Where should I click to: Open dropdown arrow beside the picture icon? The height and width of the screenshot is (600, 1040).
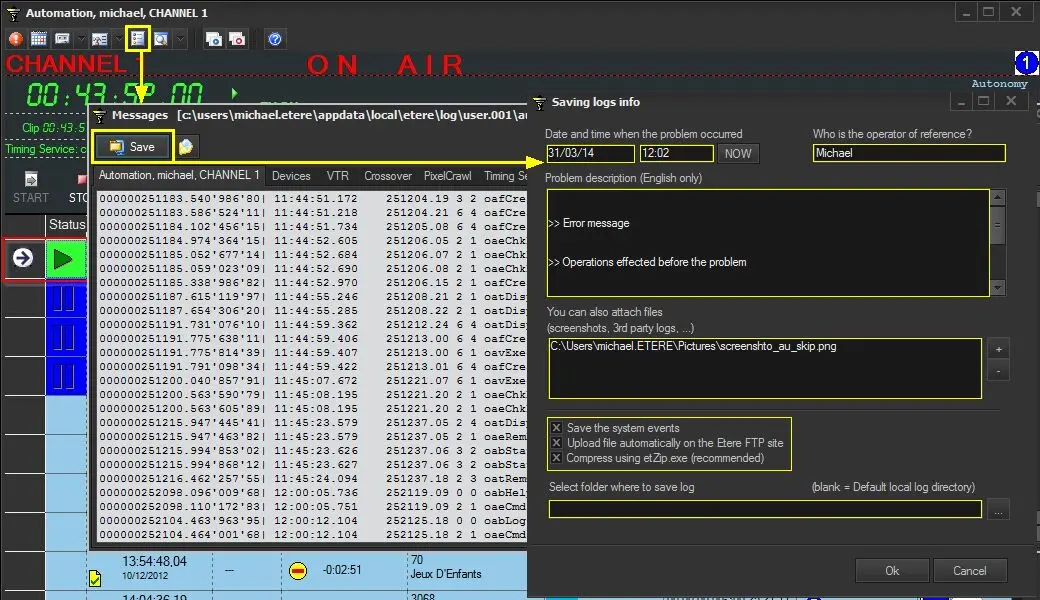117,39
